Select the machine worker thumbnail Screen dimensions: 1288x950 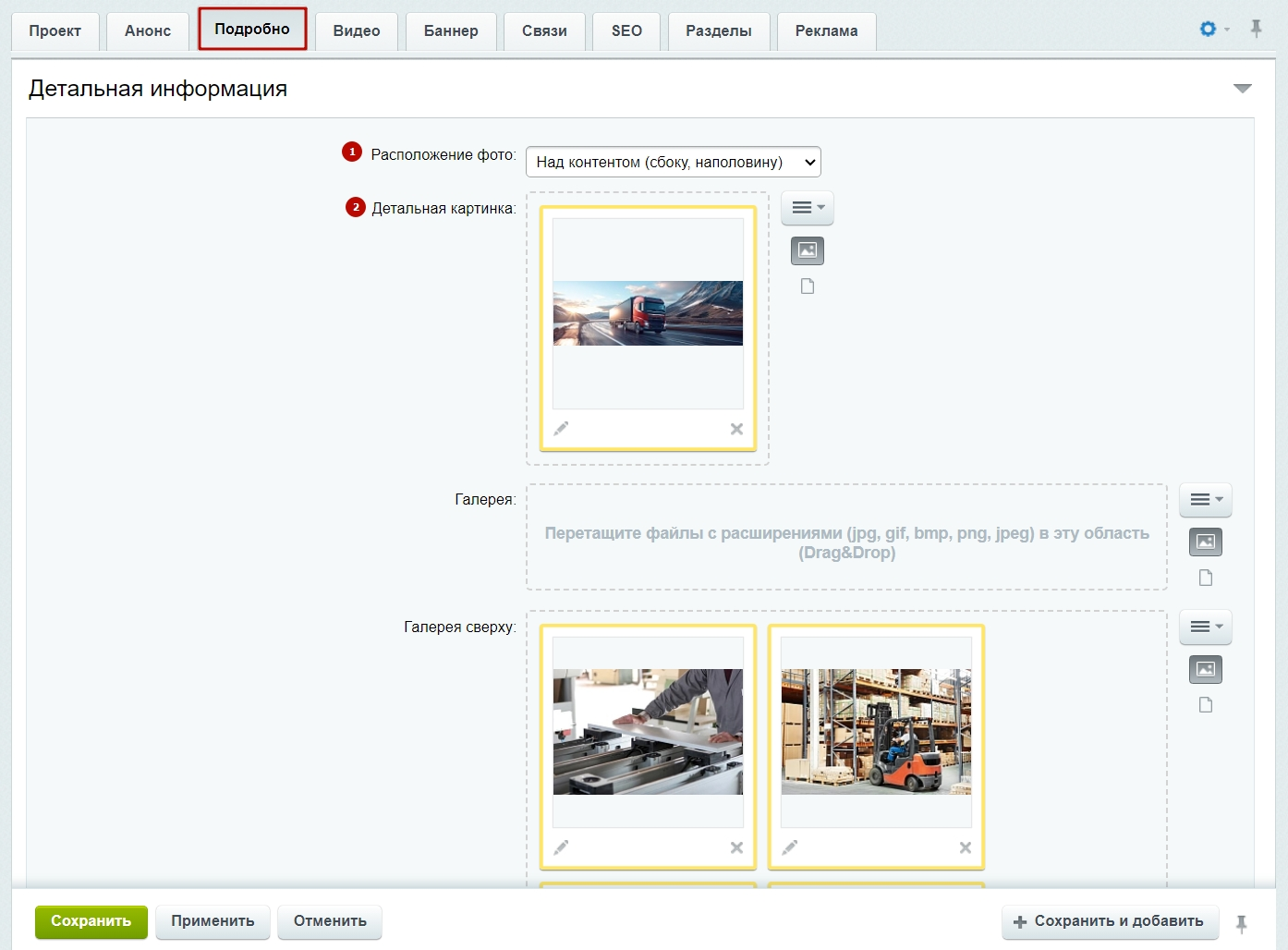tap(648, 732)
